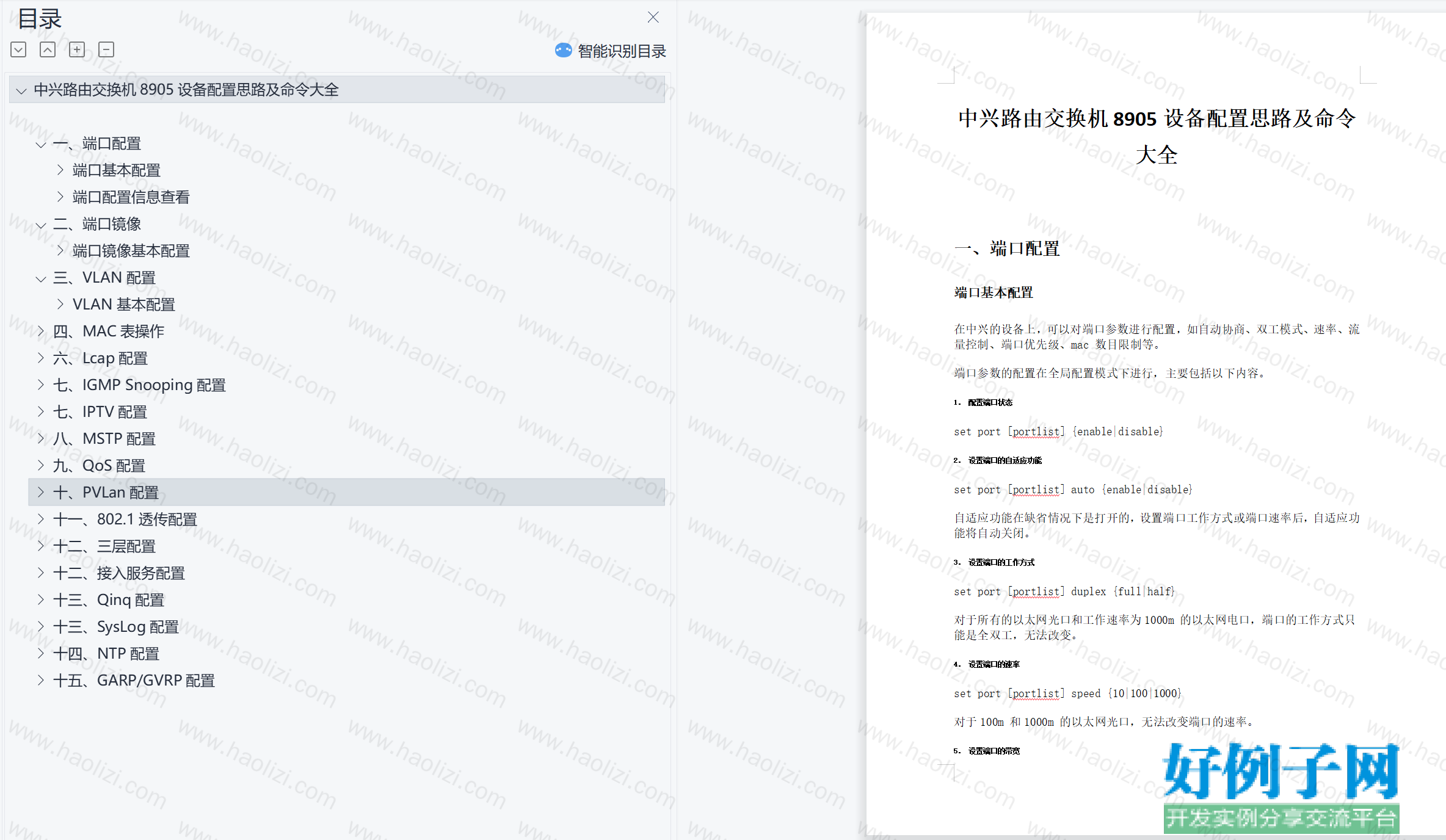Go to 十四、NTP 配置 in outline
1446x840 pixels.
106,654
